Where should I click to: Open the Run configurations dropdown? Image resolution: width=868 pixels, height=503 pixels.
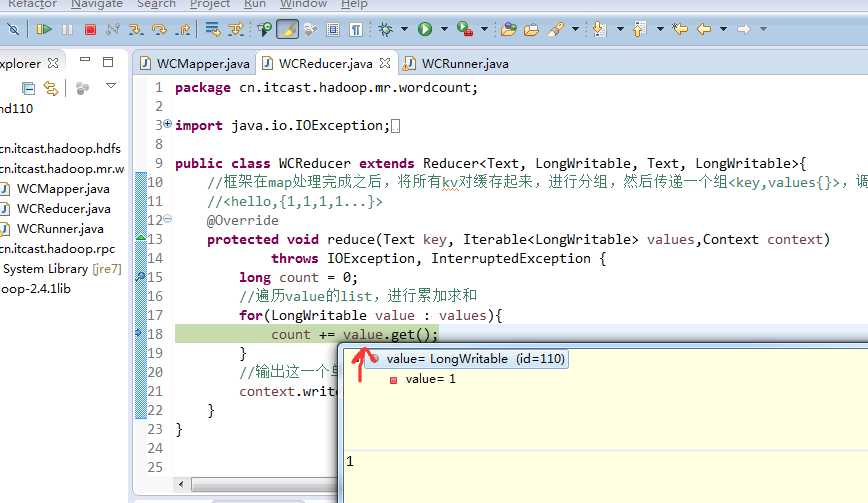coord(444,29)
